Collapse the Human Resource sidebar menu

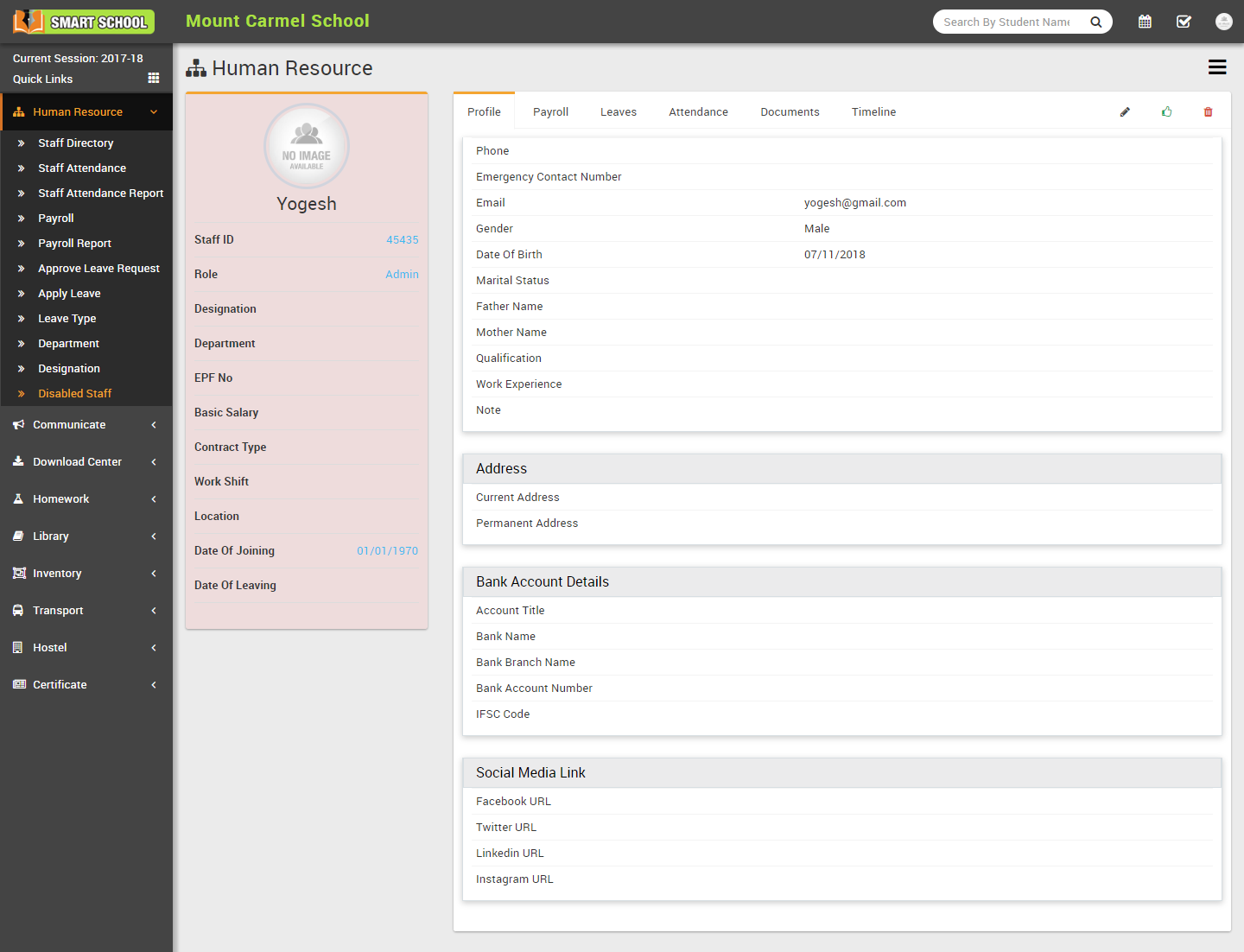(78, 112)
